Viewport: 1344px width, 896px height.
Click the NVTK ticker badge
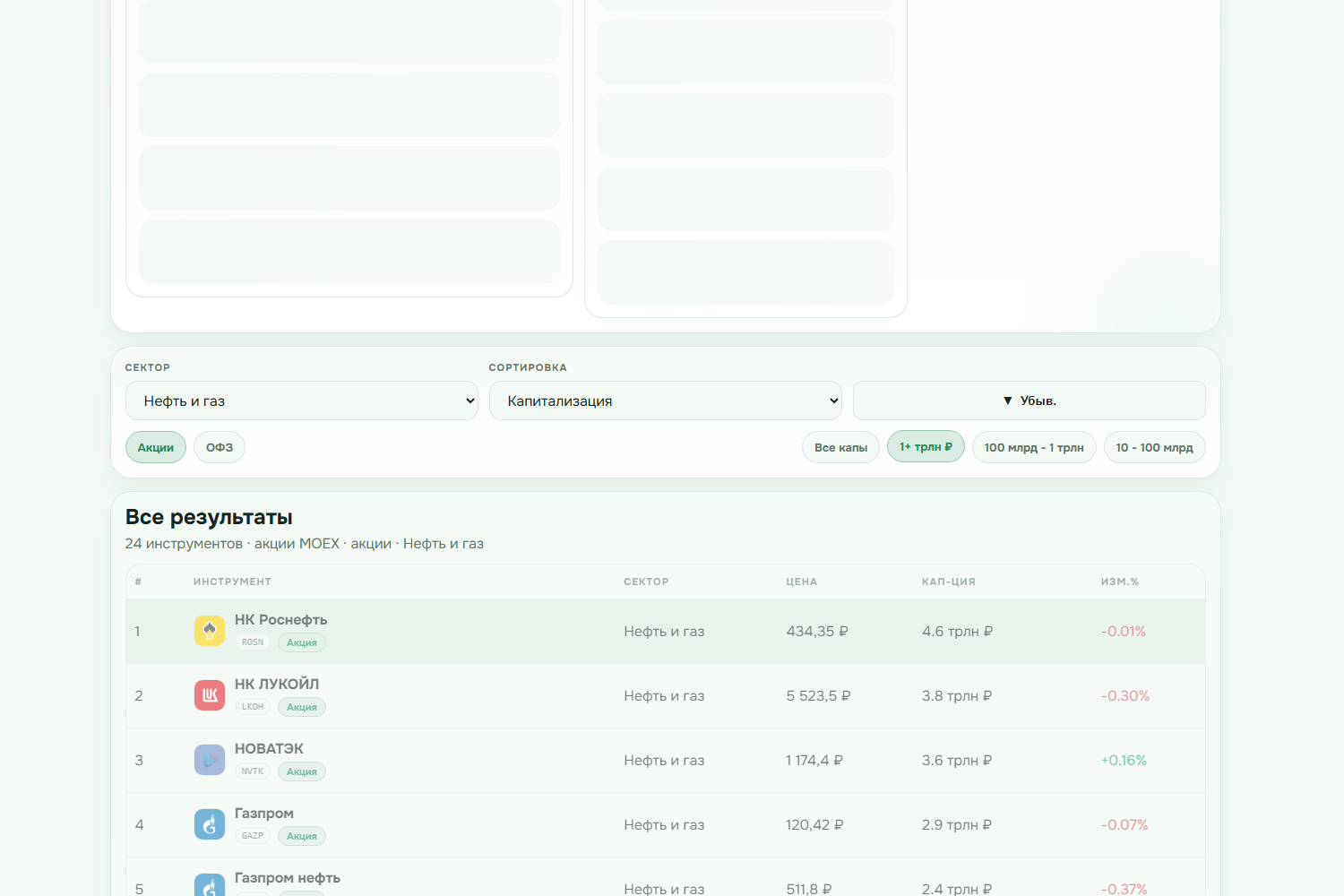point(253,771)
